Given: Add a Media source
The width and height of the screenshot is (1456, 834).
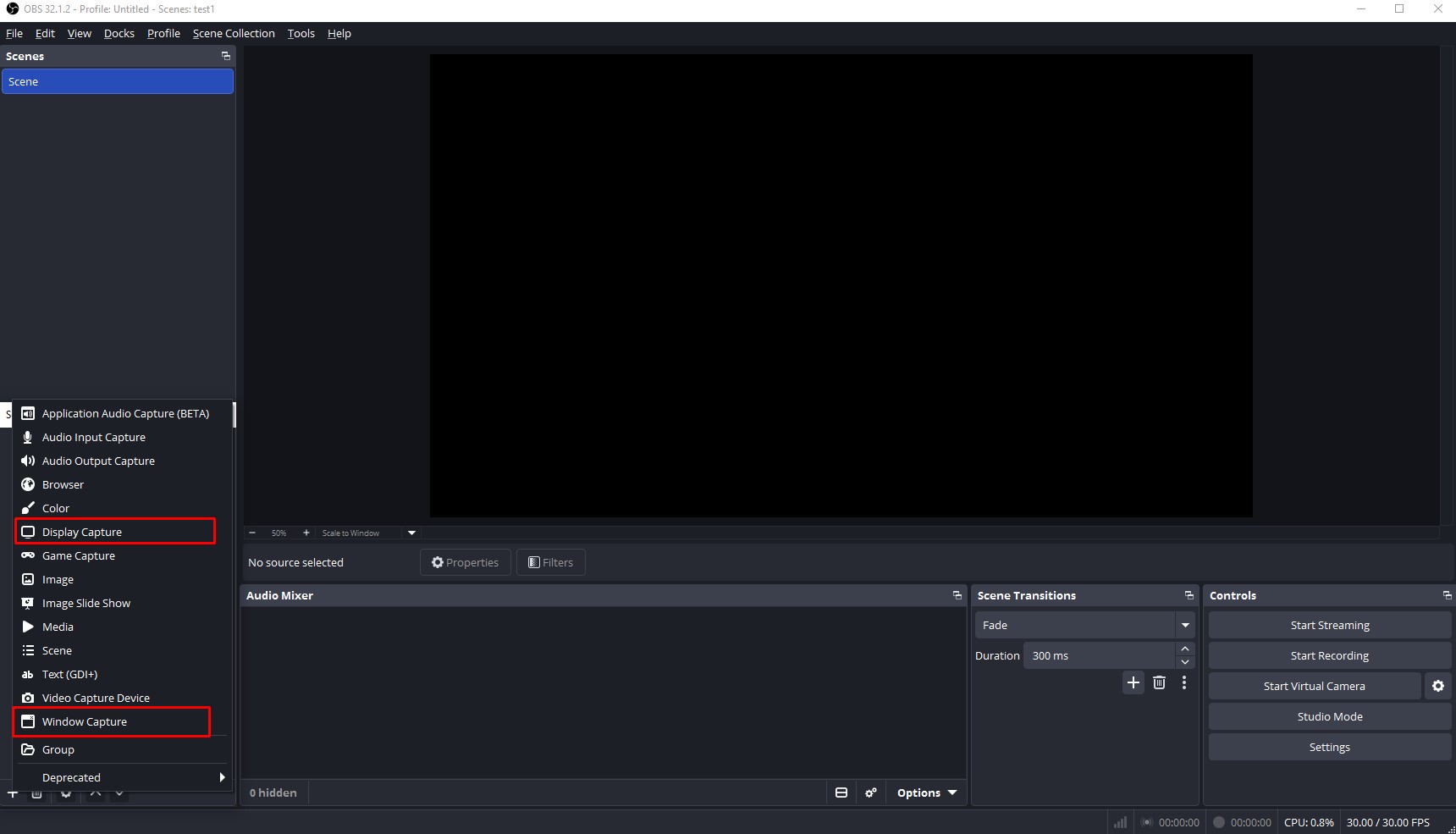Looking at the screenshot, I should [122, 627].
